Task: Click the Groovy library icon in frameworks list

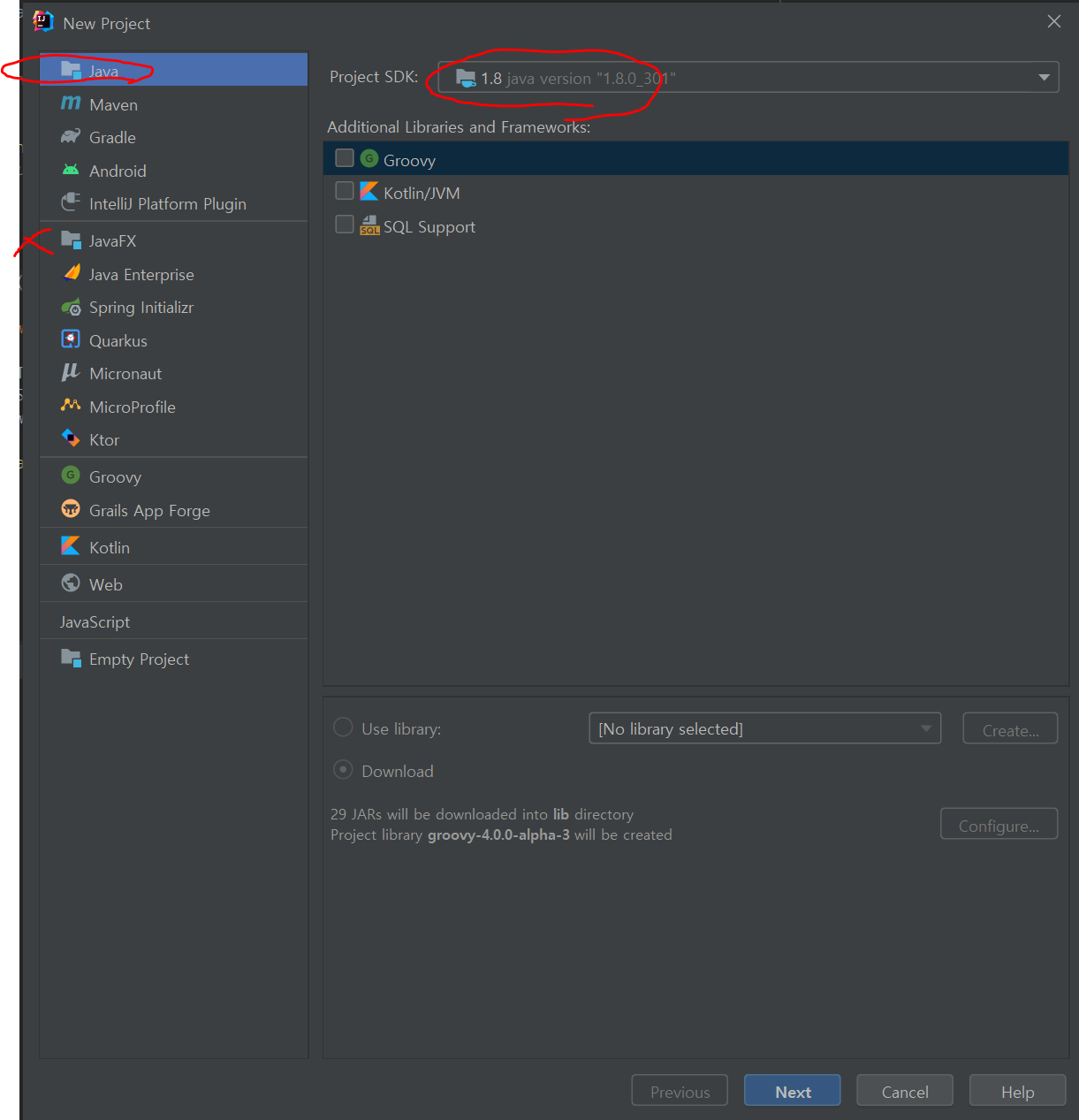Action: coord(369,159)
